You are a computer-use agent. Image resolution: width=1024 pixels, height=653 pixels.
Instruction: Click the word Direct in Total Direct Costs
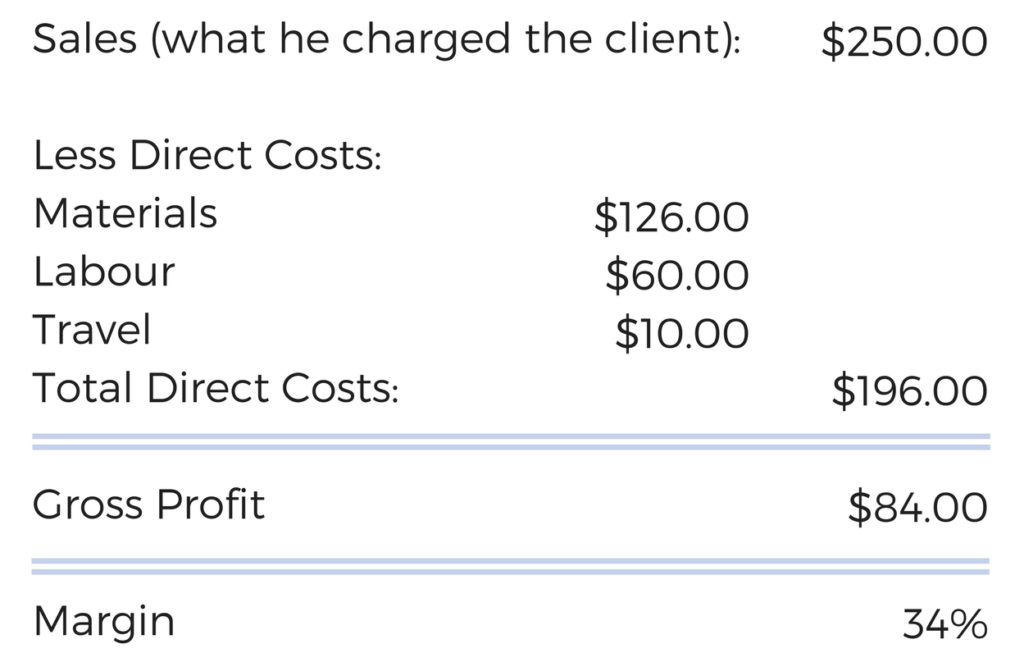point(207,388)
